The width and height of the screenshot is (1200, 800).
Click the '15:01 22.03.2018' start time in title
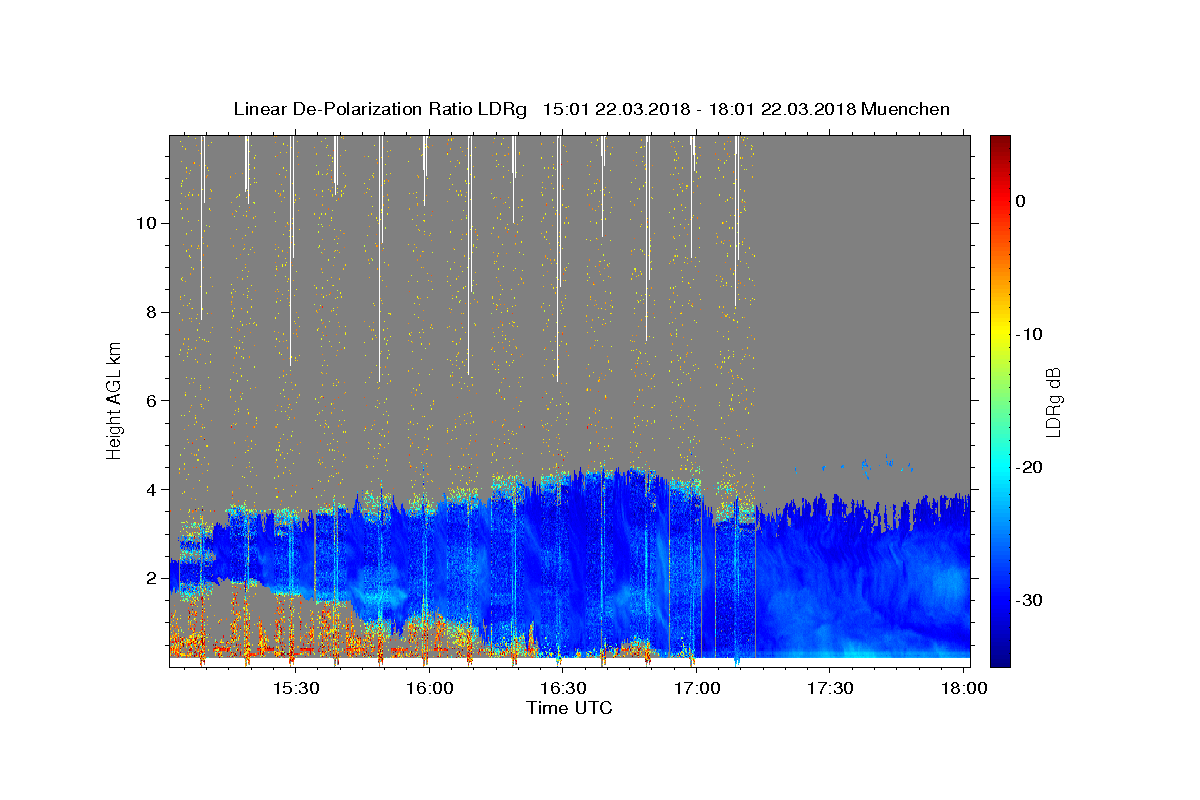coord(616,109)
